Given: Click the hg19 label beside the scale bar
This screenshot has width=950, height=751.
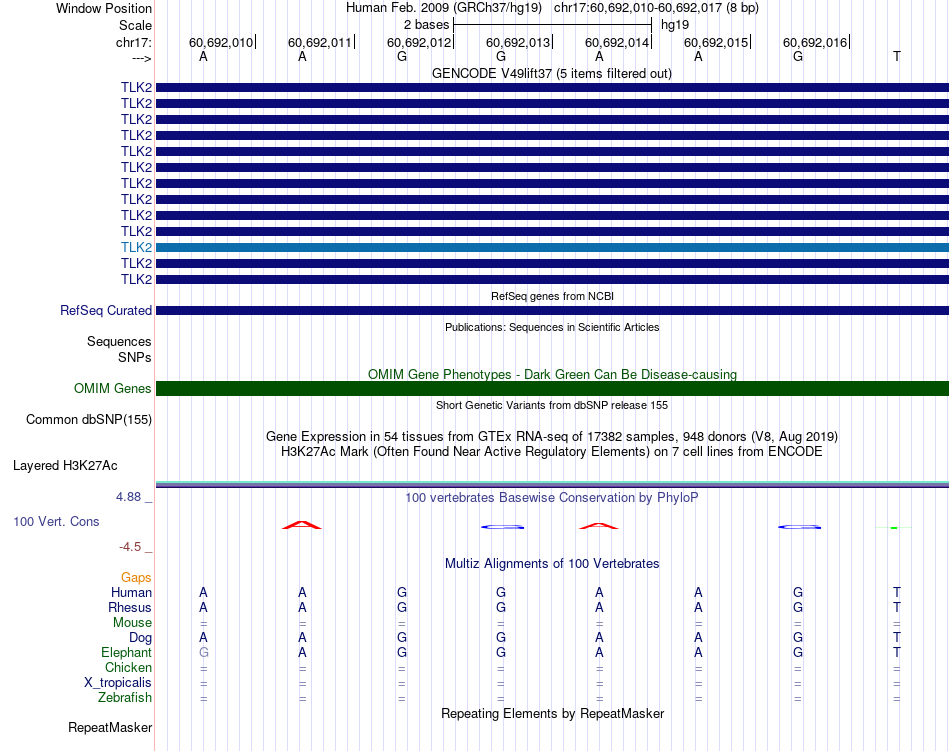Looking at the screenshot, I should tap(675, 25).
